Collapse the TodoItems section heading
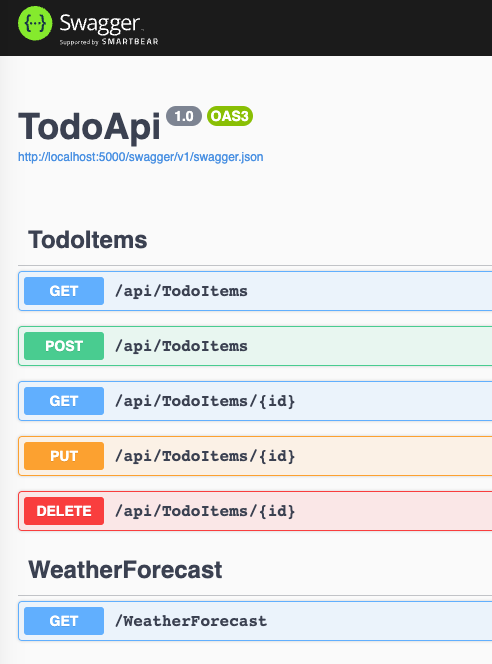The image size is (492, 664). click(88, 240)
